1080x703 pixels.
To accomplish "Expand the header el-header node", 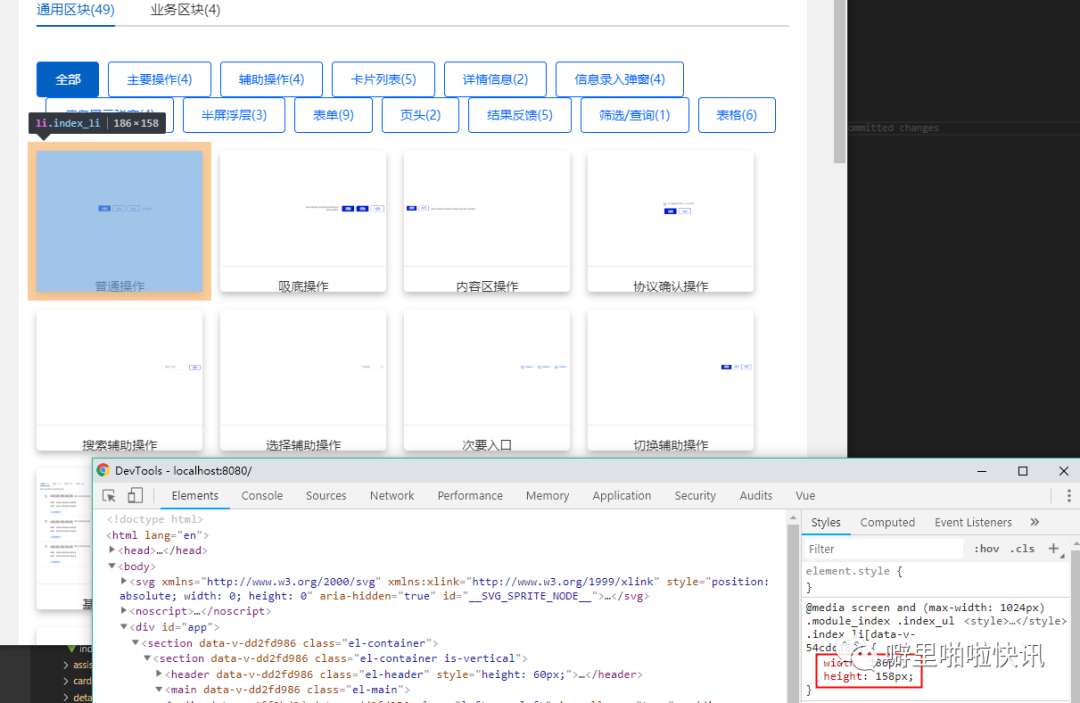I will point(158,674).
